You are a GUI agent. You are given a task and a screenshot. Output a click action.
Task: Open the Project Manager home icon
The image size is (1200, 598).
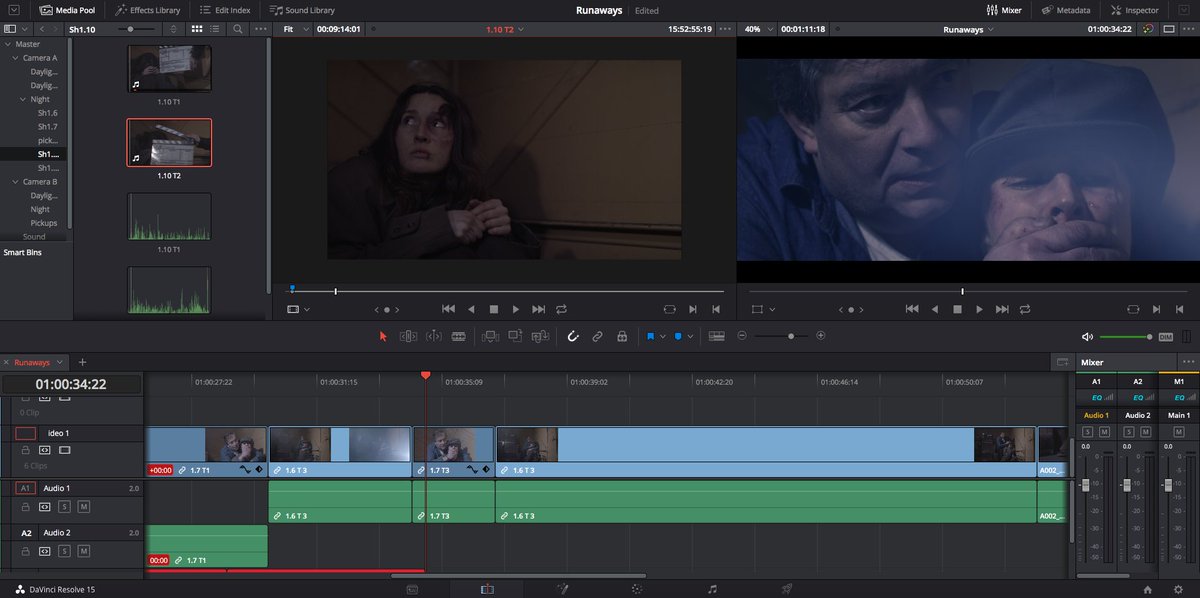coord(1149,589)
